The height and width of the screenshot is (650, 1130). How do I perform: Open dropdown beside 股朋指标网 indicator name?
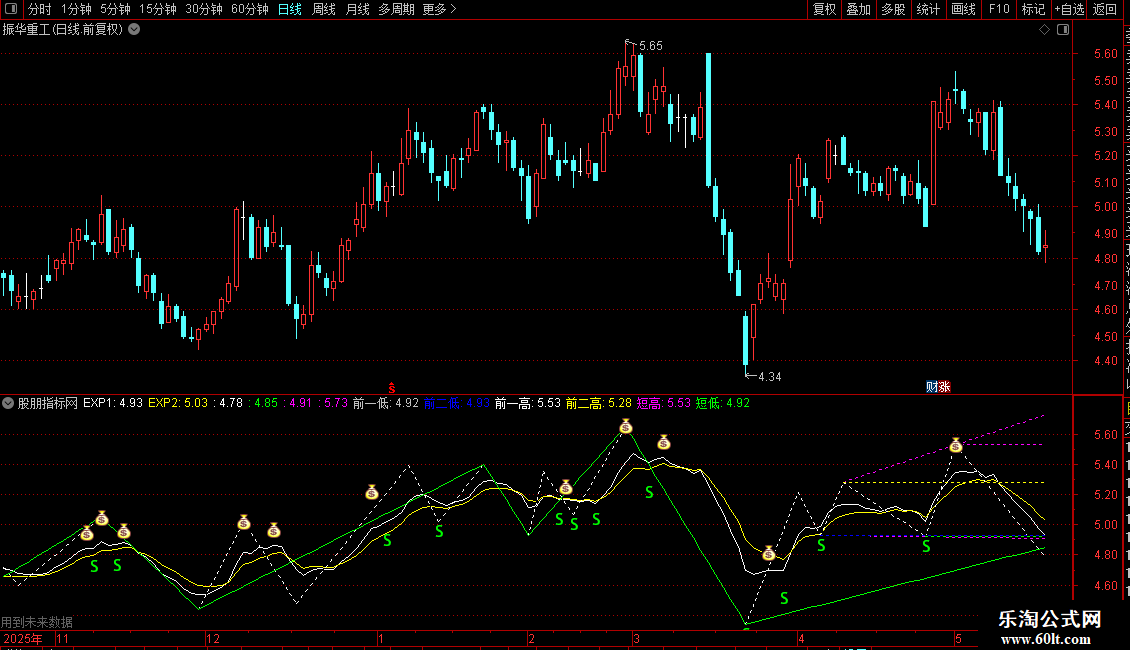pyautogui.click(x=8, y=404)
